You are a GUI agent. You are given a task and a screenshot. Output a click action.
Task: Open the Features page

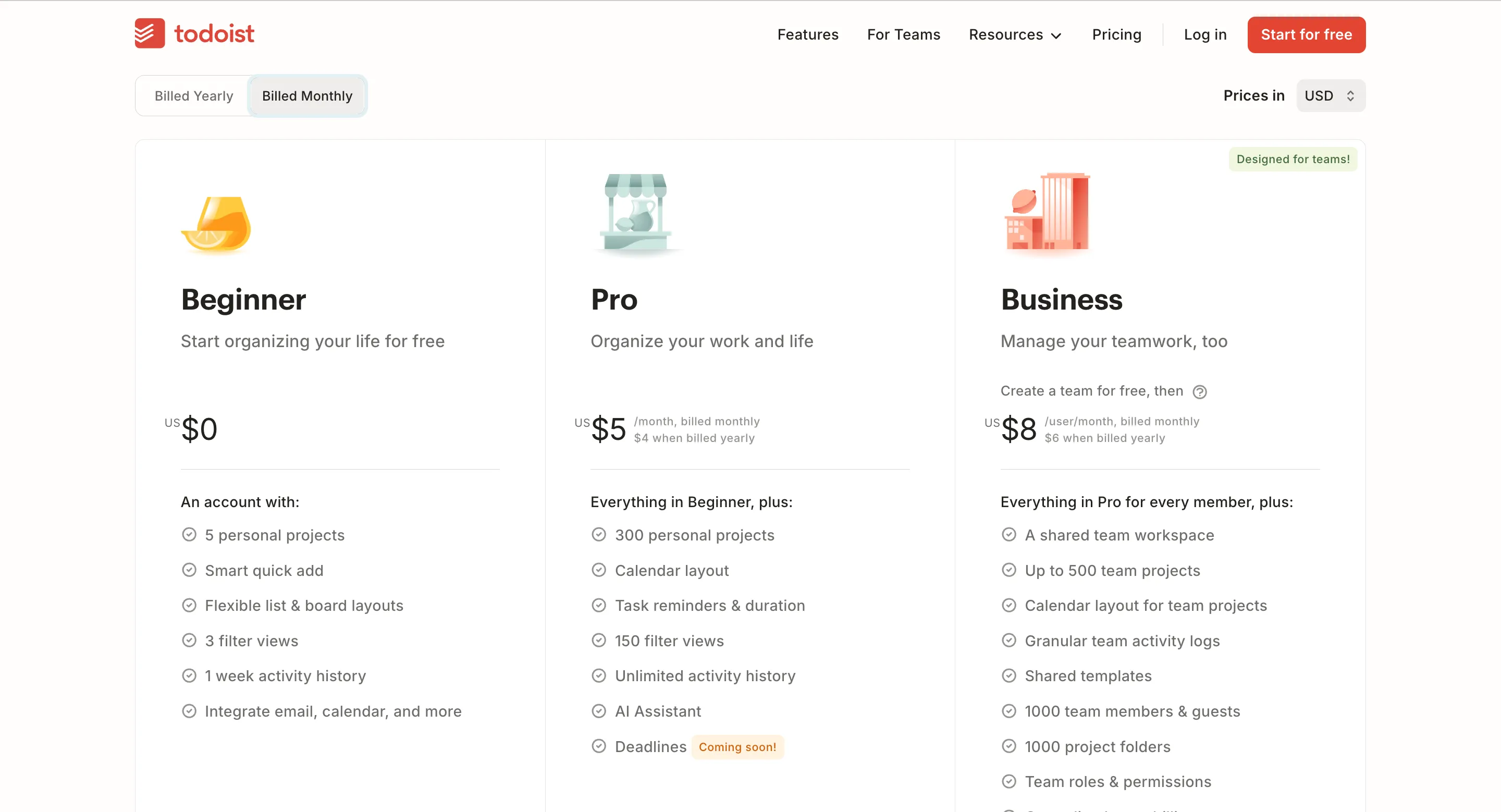pos(808,35)
